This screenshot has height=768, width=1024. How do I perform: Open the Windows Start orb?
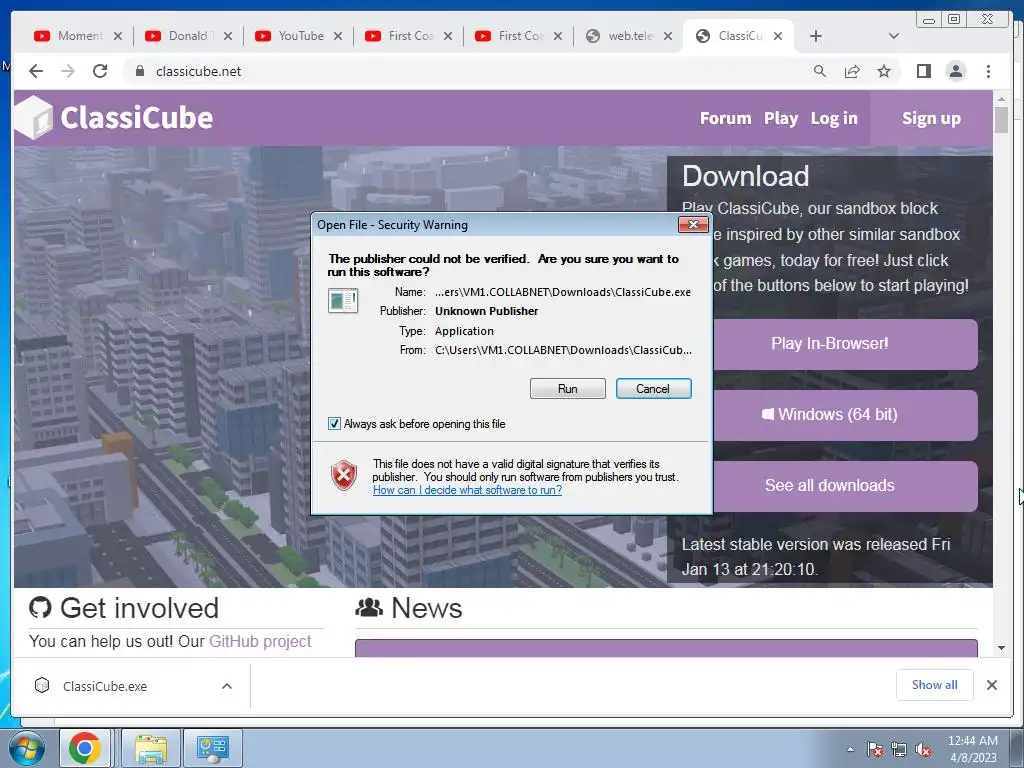coord(27,748)
